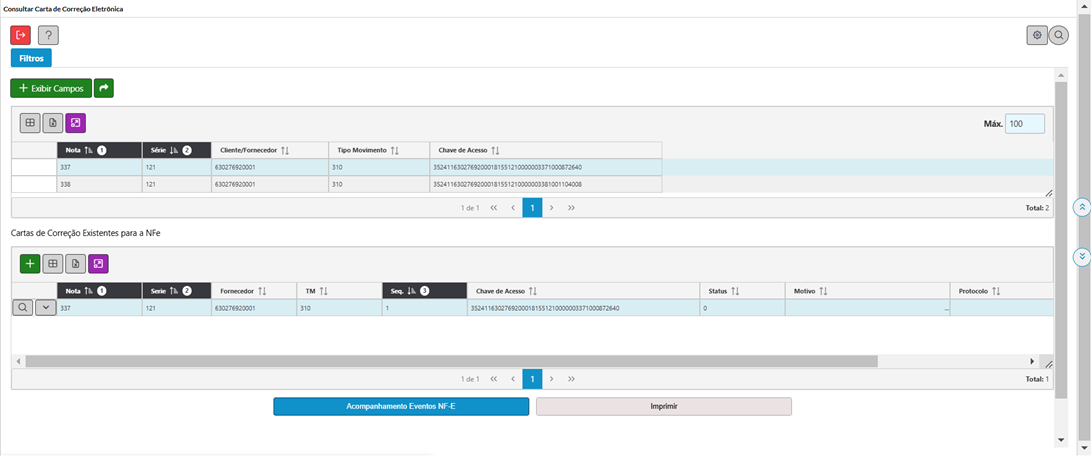
Task: View row 337 details with magnifier icon
Action: [22, 308]
